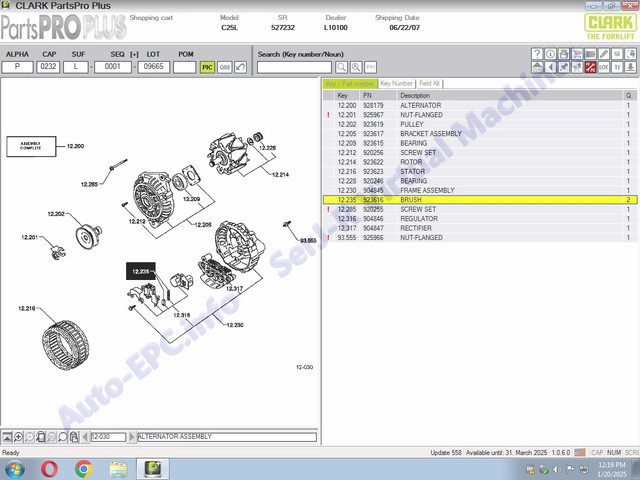Screen dimensions: 640x480
Task: Click the pencil edit icon
Action: pyautogui.click(x=604, y=54)
